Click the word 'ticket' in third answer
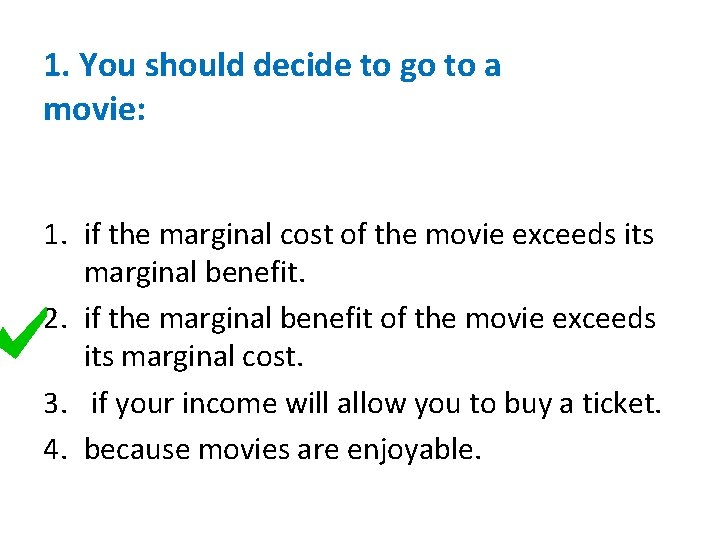This screenshot has width=720, height=540. (619, 405)
